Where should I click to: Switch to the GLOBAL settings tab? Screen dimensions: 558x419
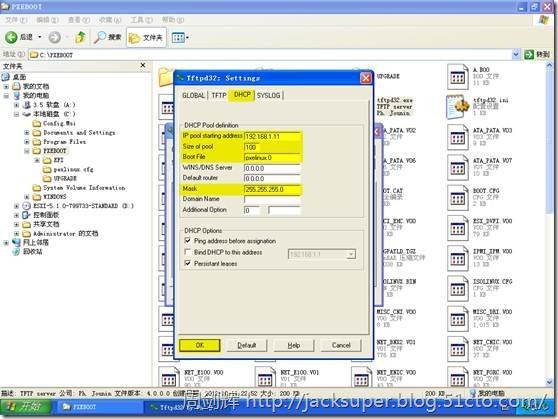tap(194, 95)
